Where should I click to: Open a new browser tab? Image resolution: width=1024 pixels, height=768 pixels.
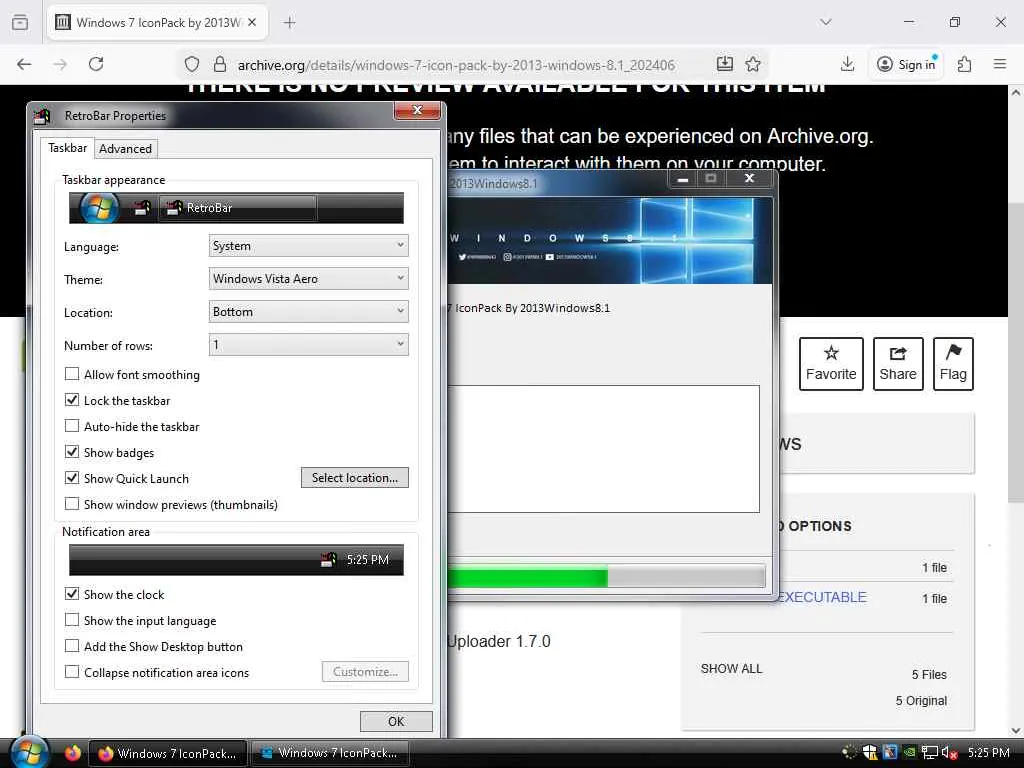pos(290,23)
